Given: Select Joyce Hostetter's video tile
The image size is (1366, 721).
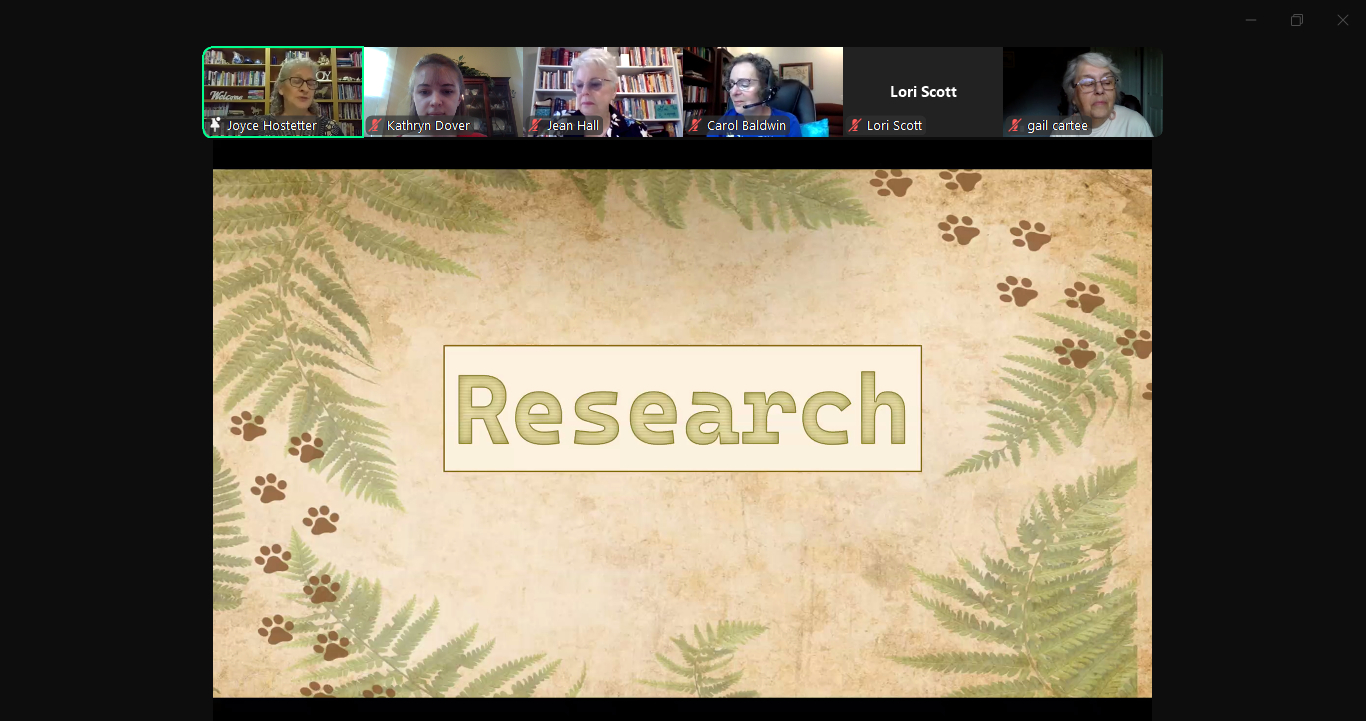Looking at the screenshot, I should tap(283, 85).
